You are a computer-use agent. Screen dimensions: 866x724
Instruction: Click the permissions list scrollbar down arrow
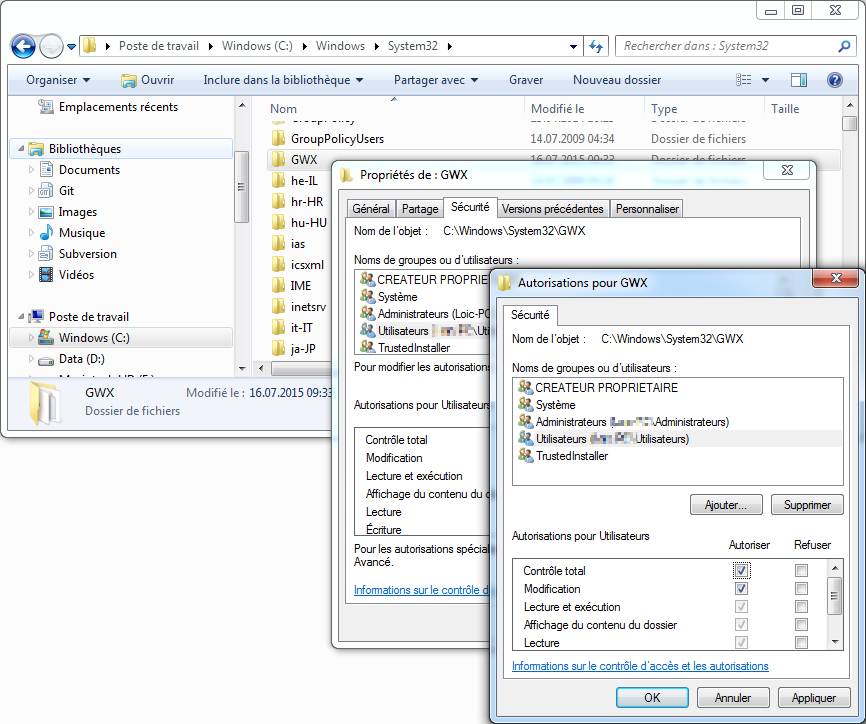pyautogui.click(x=836, y=642)
